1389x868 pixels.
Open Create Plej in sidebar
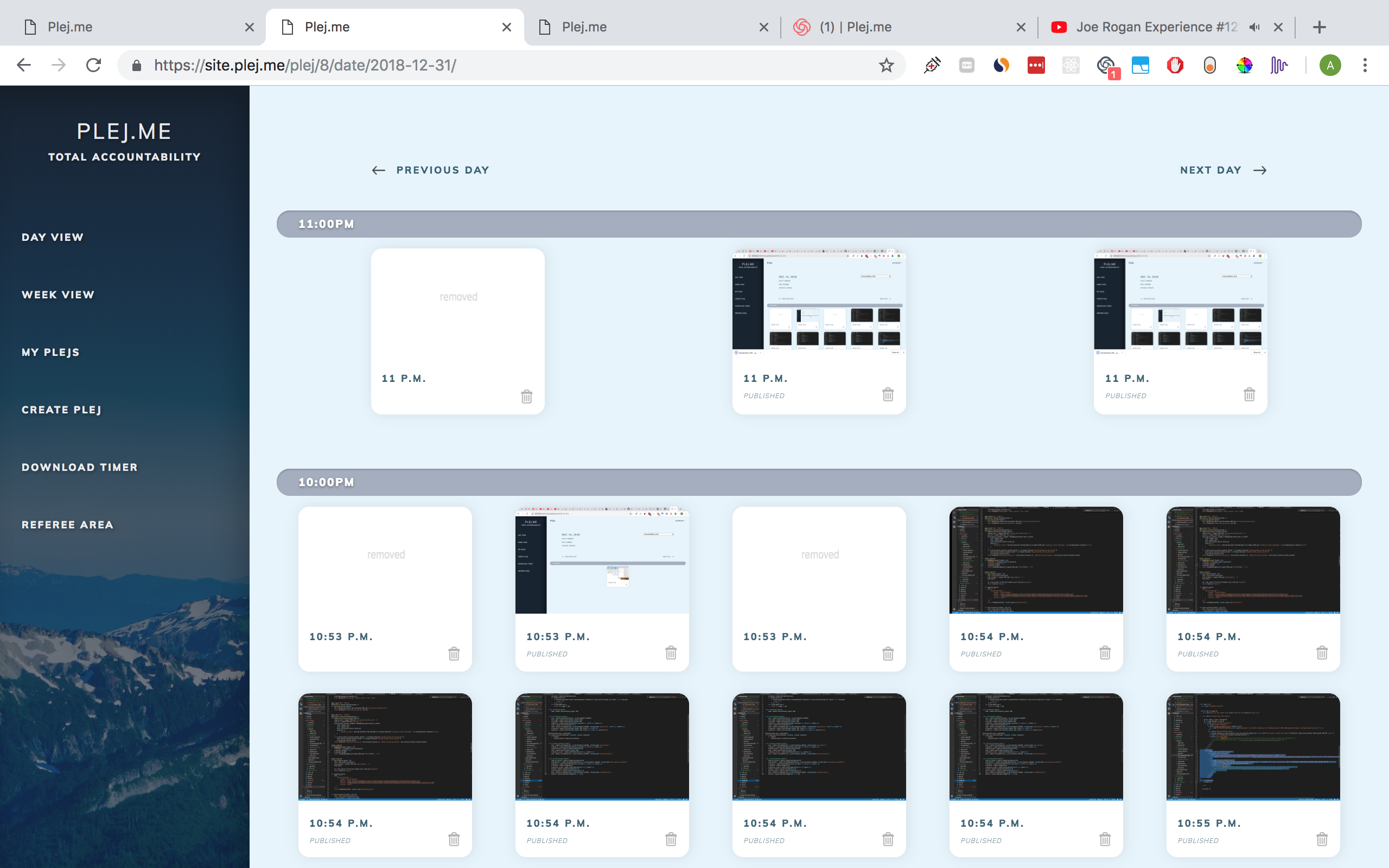point(61,410)
